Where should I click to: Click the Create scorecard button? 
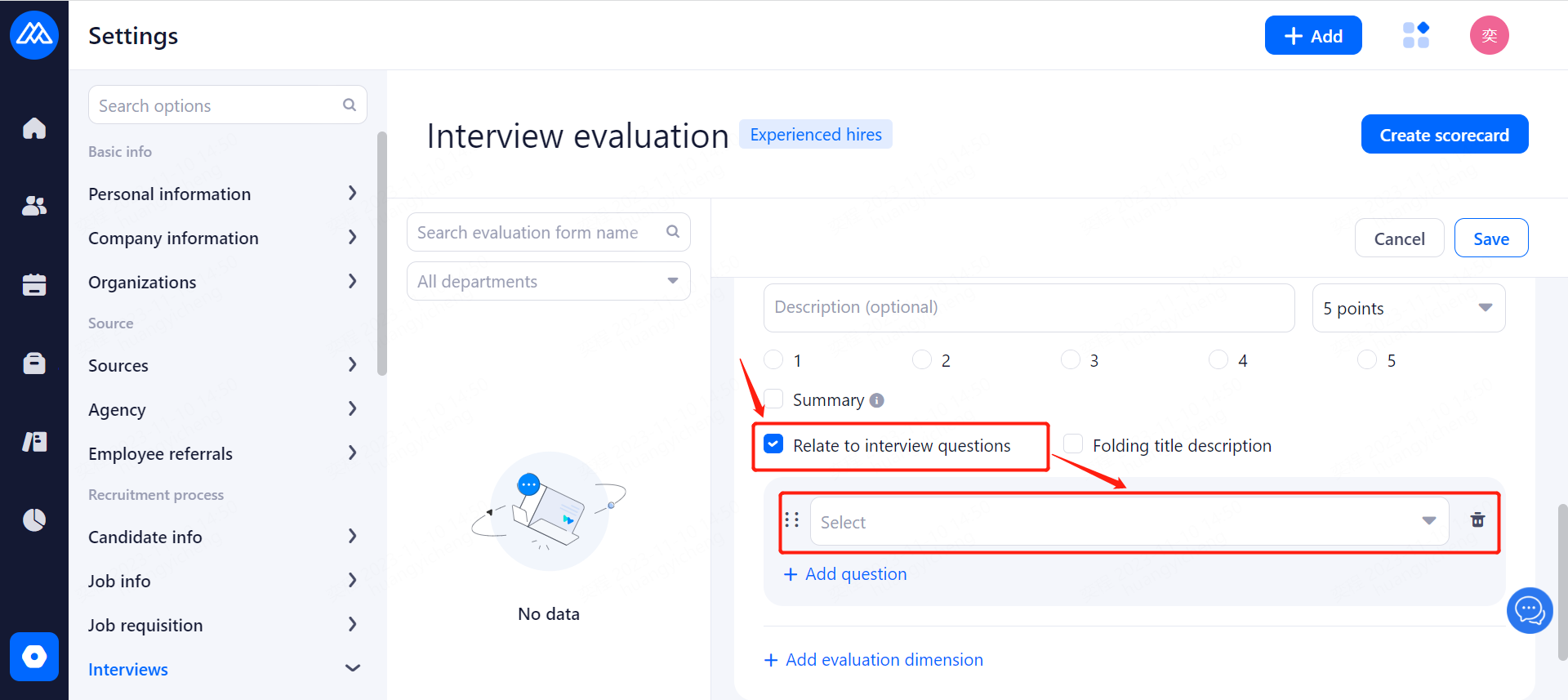(x=1444, y=135)
